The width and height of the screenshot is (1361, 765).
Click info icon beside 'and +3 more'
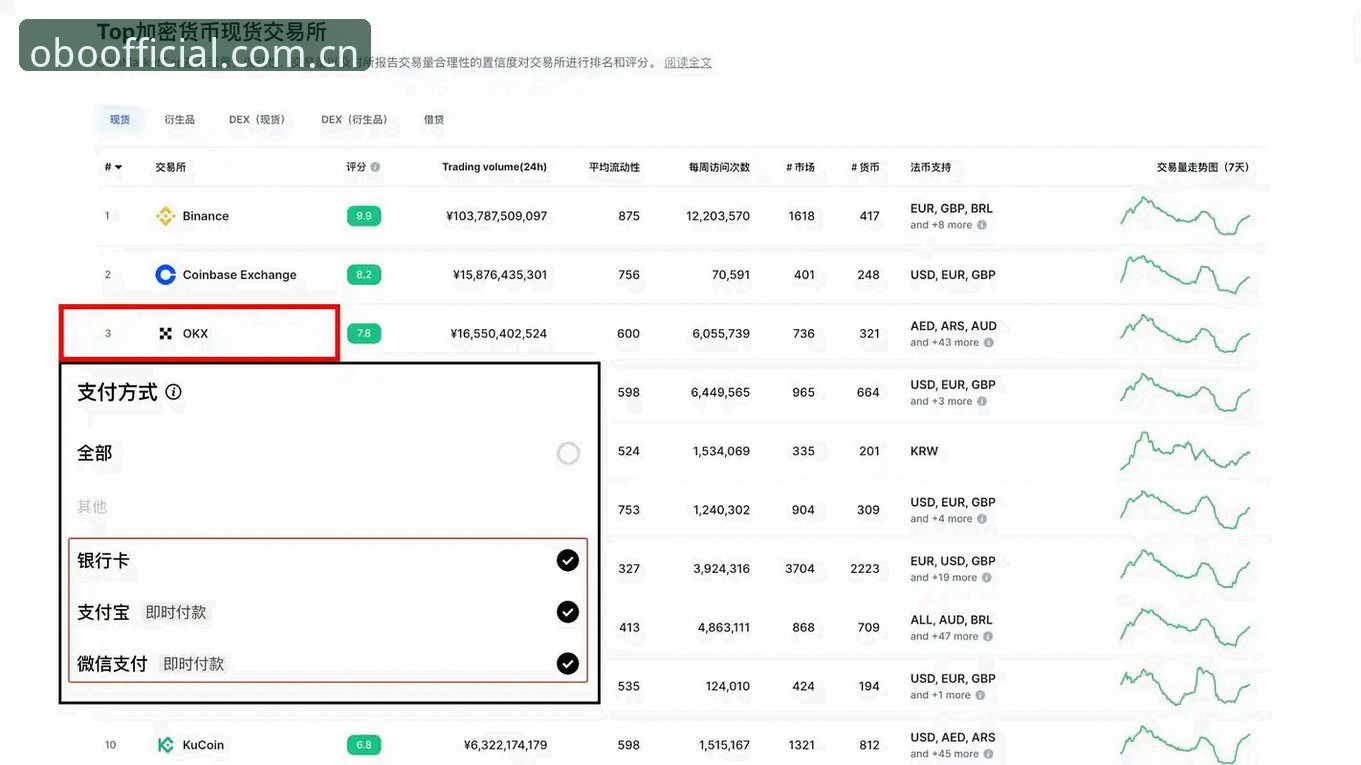pyautogui.click(x=982, y=402)
